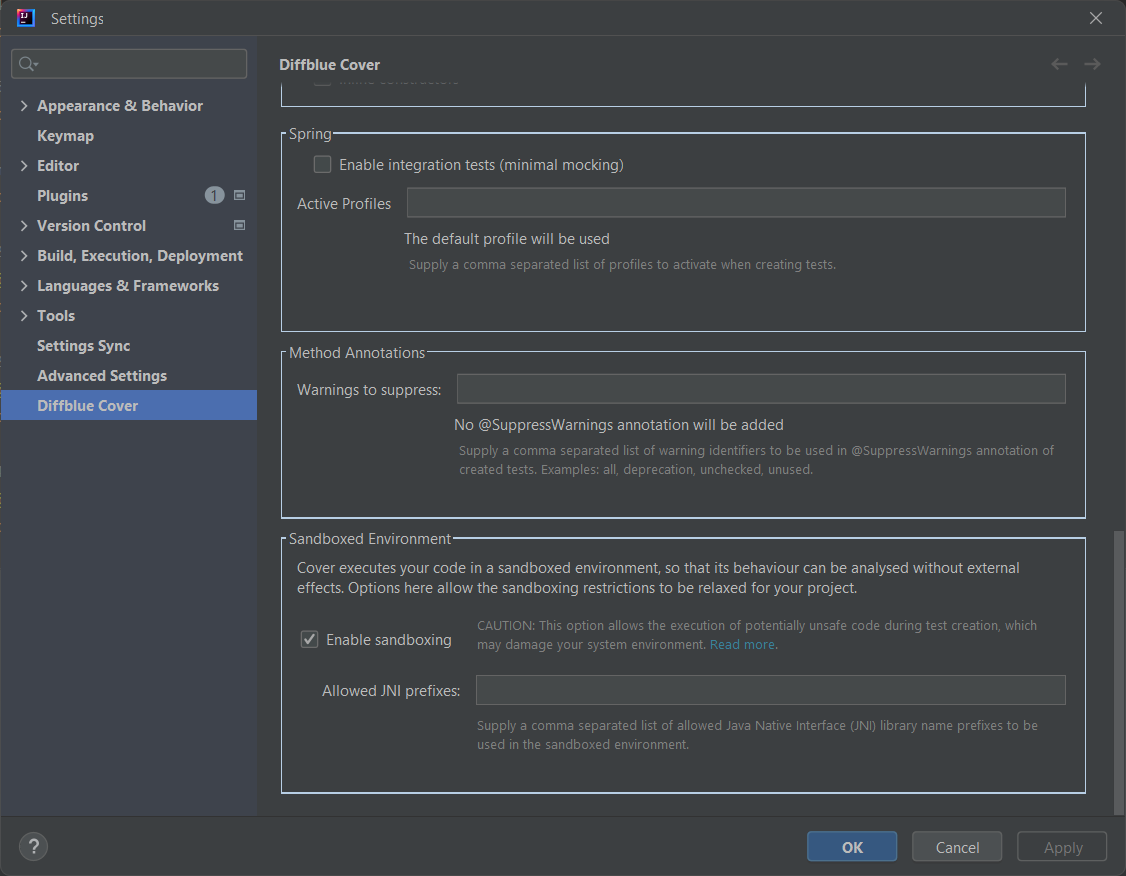Click the settings search magnifier icon
Viewport: 1126px width, 876px height.
[28, 64]
